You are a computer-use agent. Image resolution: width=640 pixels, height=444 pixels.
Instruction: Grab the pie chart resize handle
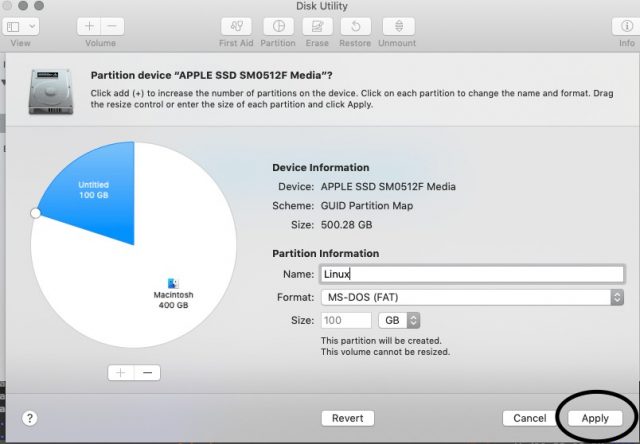36,213
